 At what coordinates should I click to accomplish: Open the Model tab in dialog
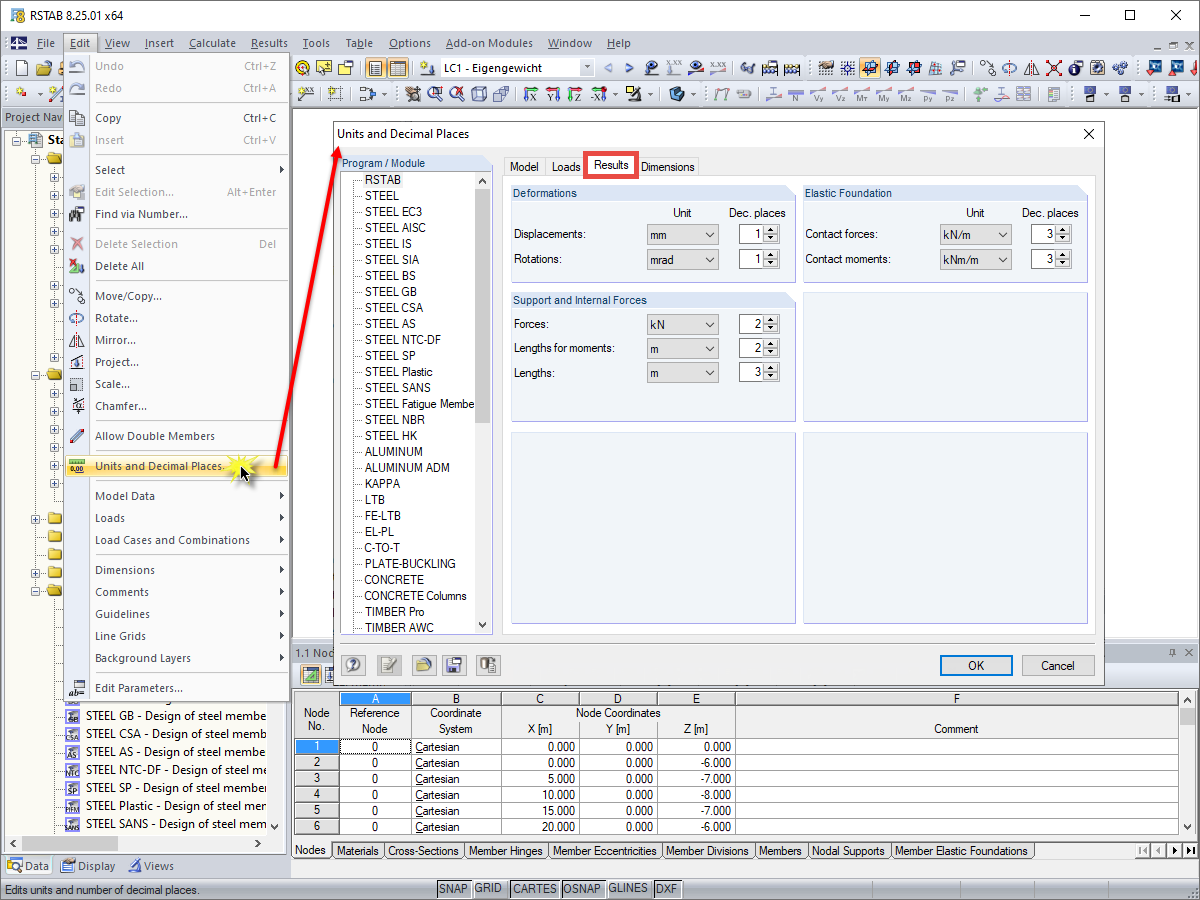(524, 167)
